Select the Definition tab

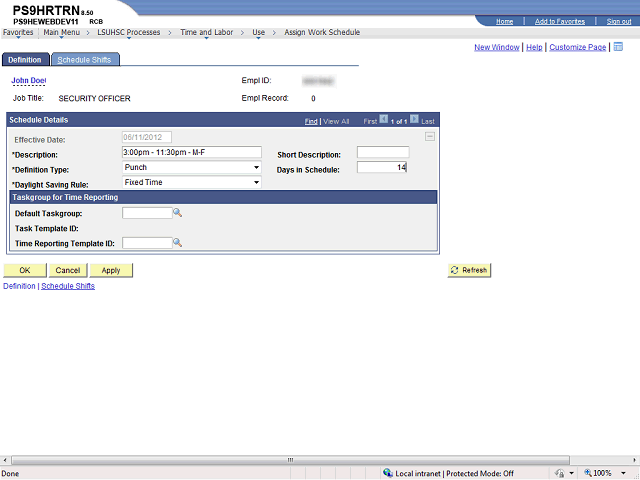(x=25, y=60)
